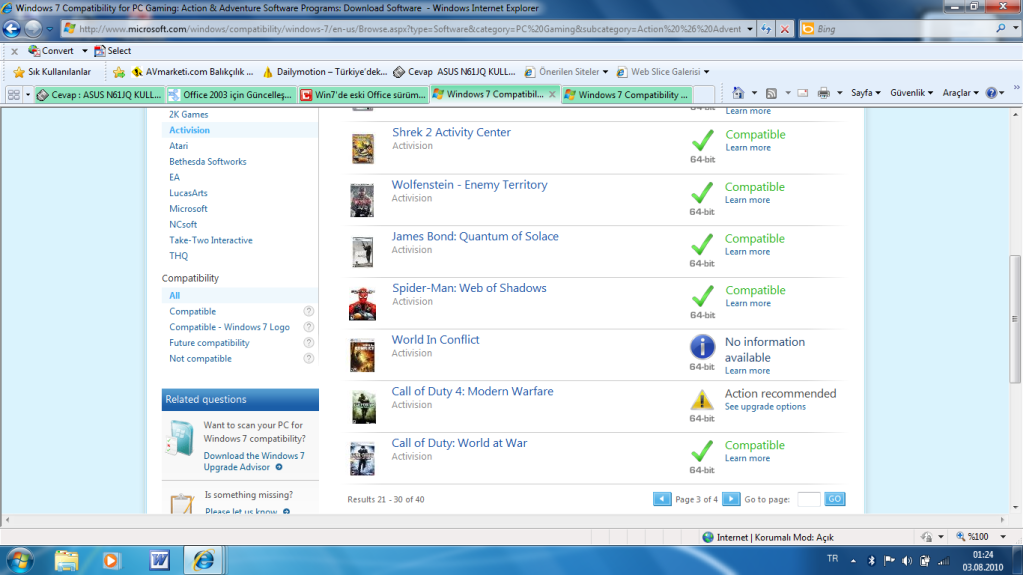Click help icon next to Not compatible
The width and height of the screenshot is (1023, 575).
(x=309, y=358)
